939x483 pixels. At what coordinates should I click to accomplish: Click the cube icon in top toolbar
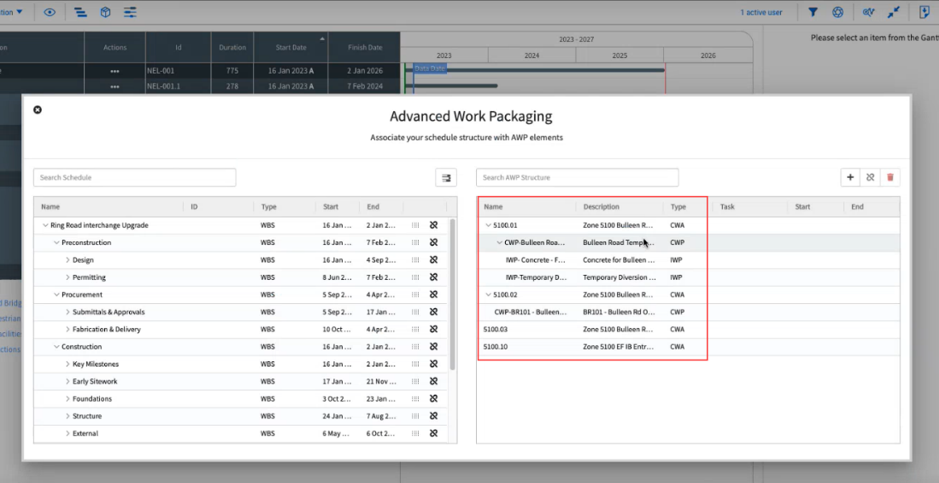[x=106, y=12]
